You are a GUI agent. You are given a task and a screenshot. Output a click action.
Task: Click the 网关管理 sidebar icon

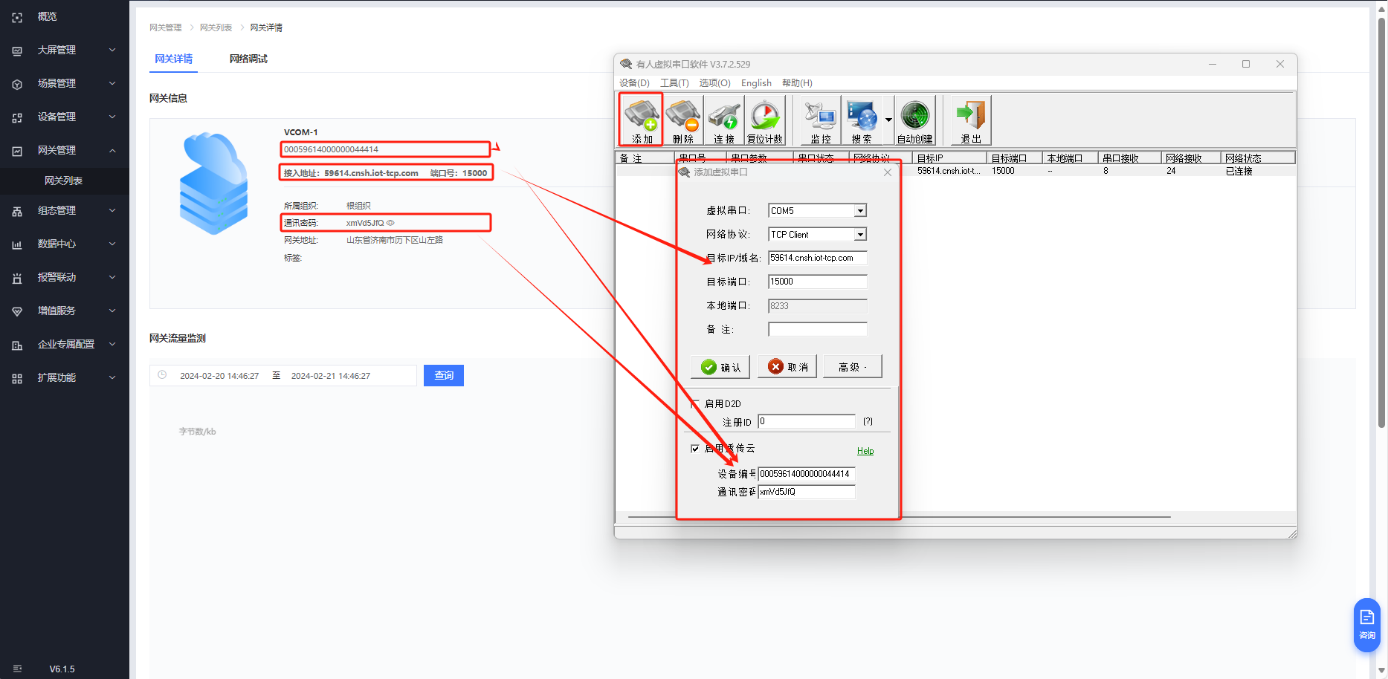(x=17, y=151)
